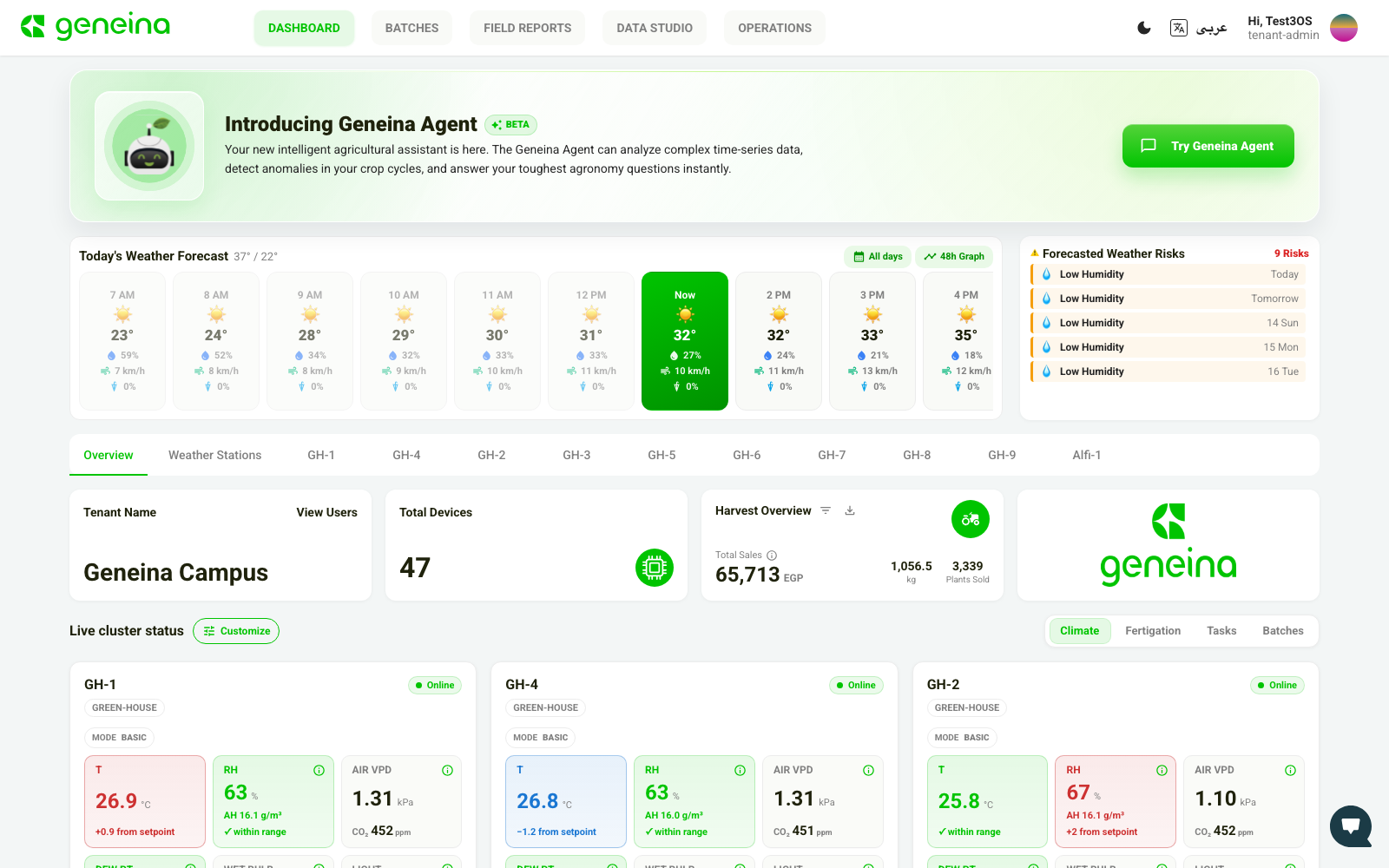Open the GH-2 tab
The height and width of the screenshot is (868, 1389).
coord(491,455)
